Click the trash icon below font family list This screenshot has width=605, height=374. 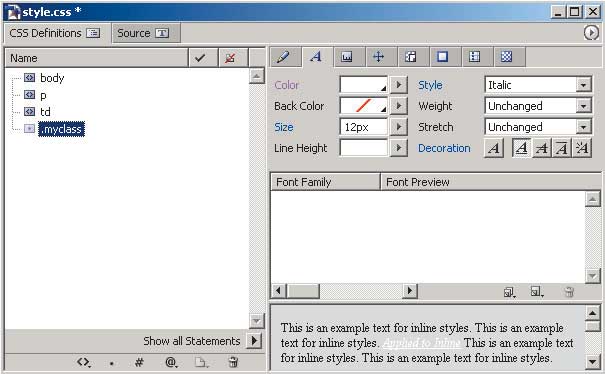[x=569, y=292]
